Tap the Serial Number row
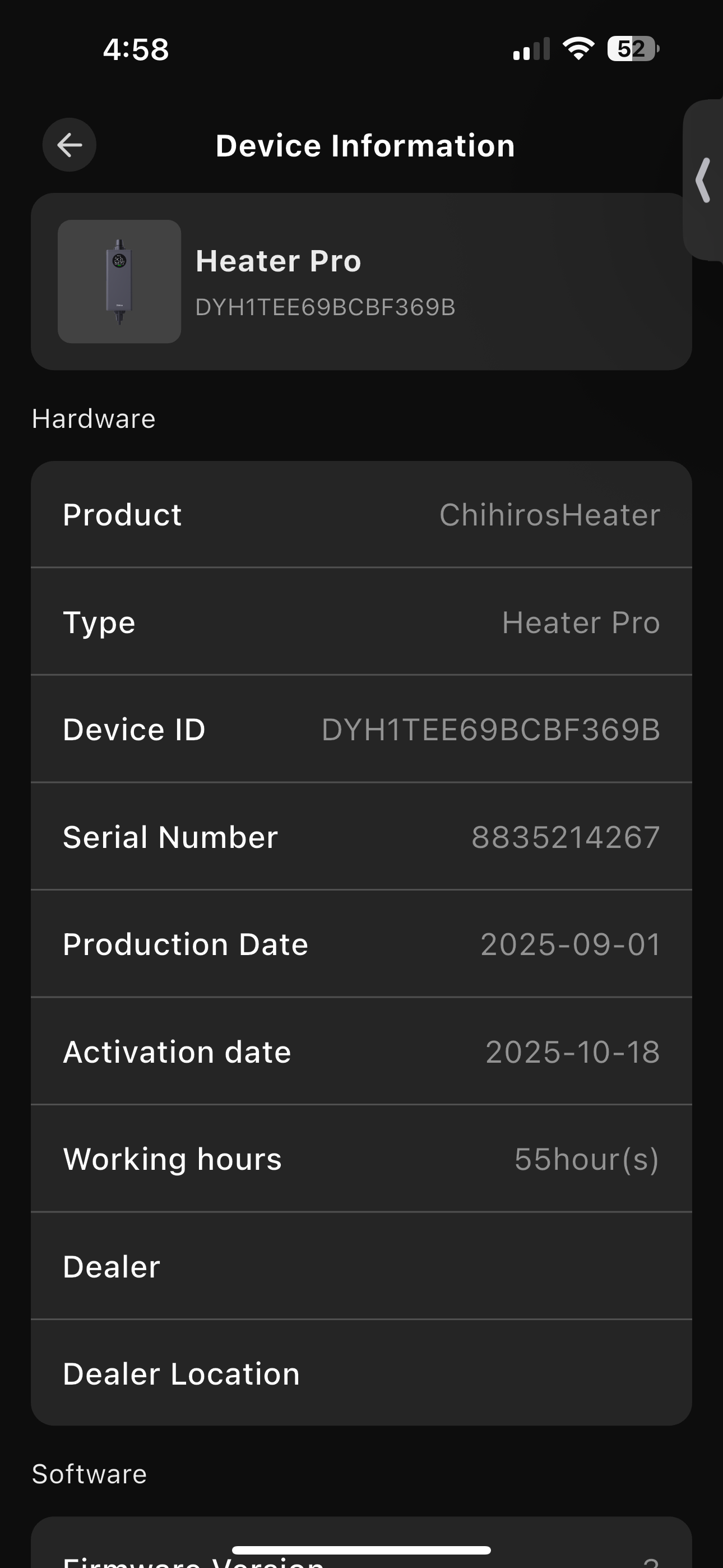This screenshot has height=1568, width=723. (x=361, y=837)
